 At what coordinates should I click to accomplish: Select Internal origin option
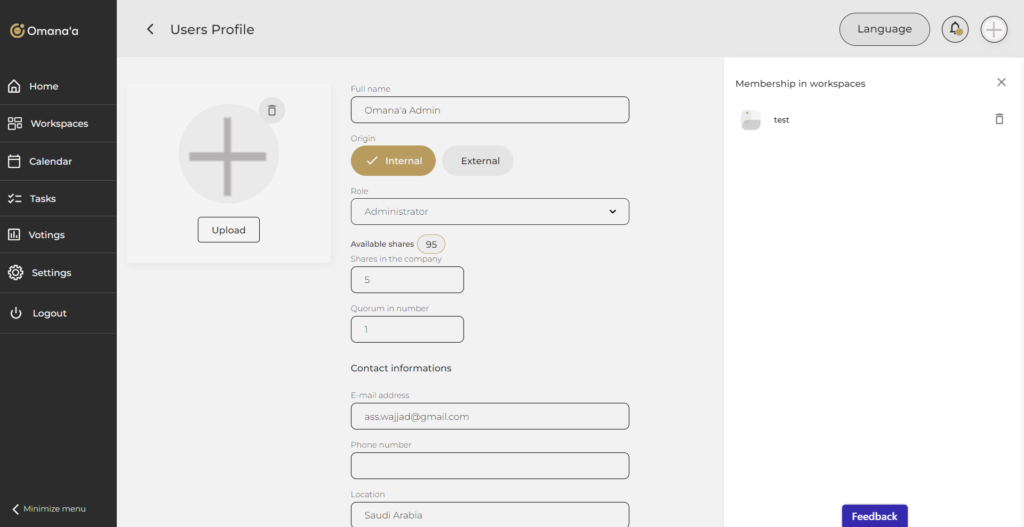tap(393, 161)
